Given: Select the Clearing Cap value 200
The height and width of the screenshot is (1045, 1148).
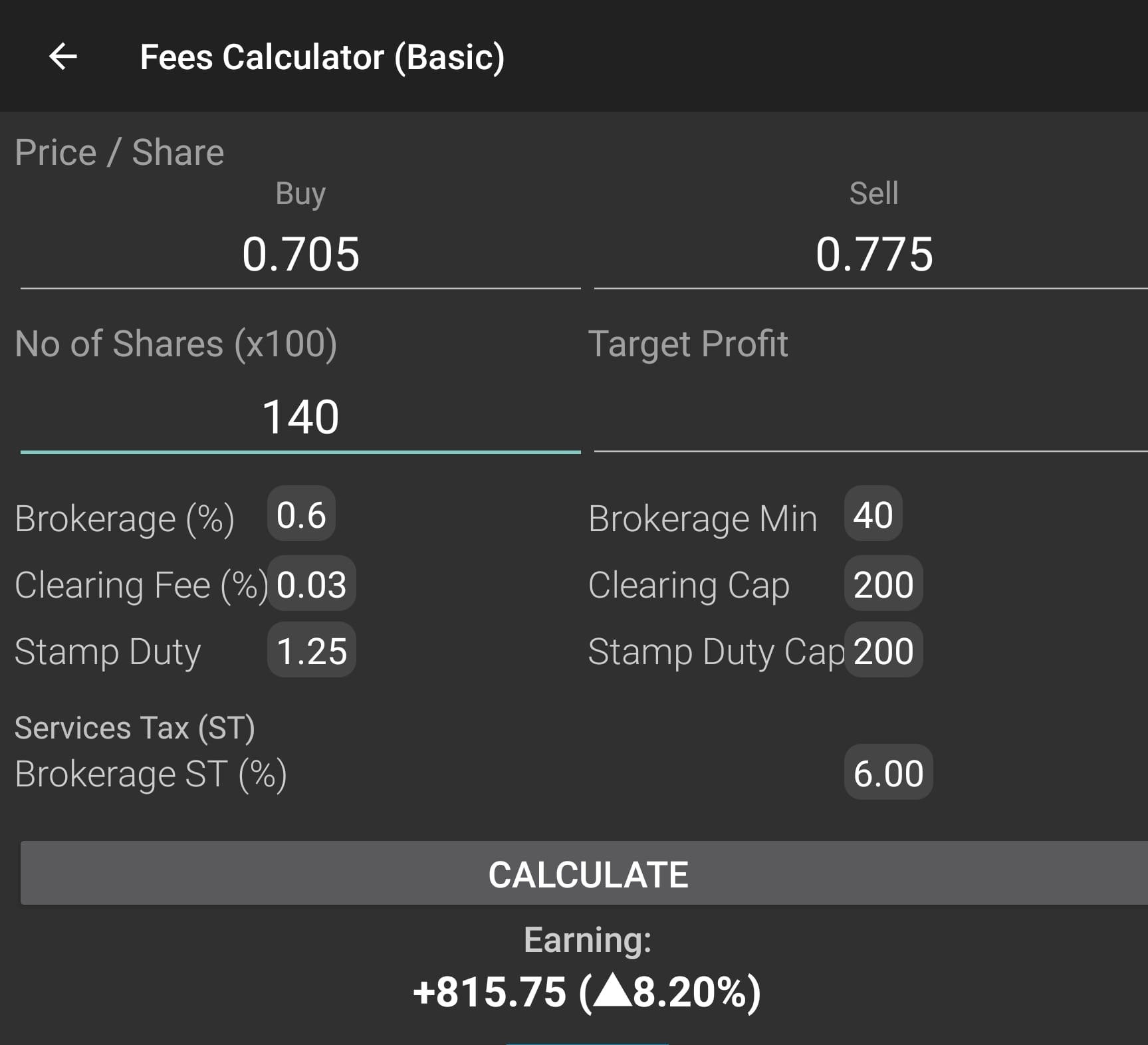Looking at the screenshot, I should [883, 584].
